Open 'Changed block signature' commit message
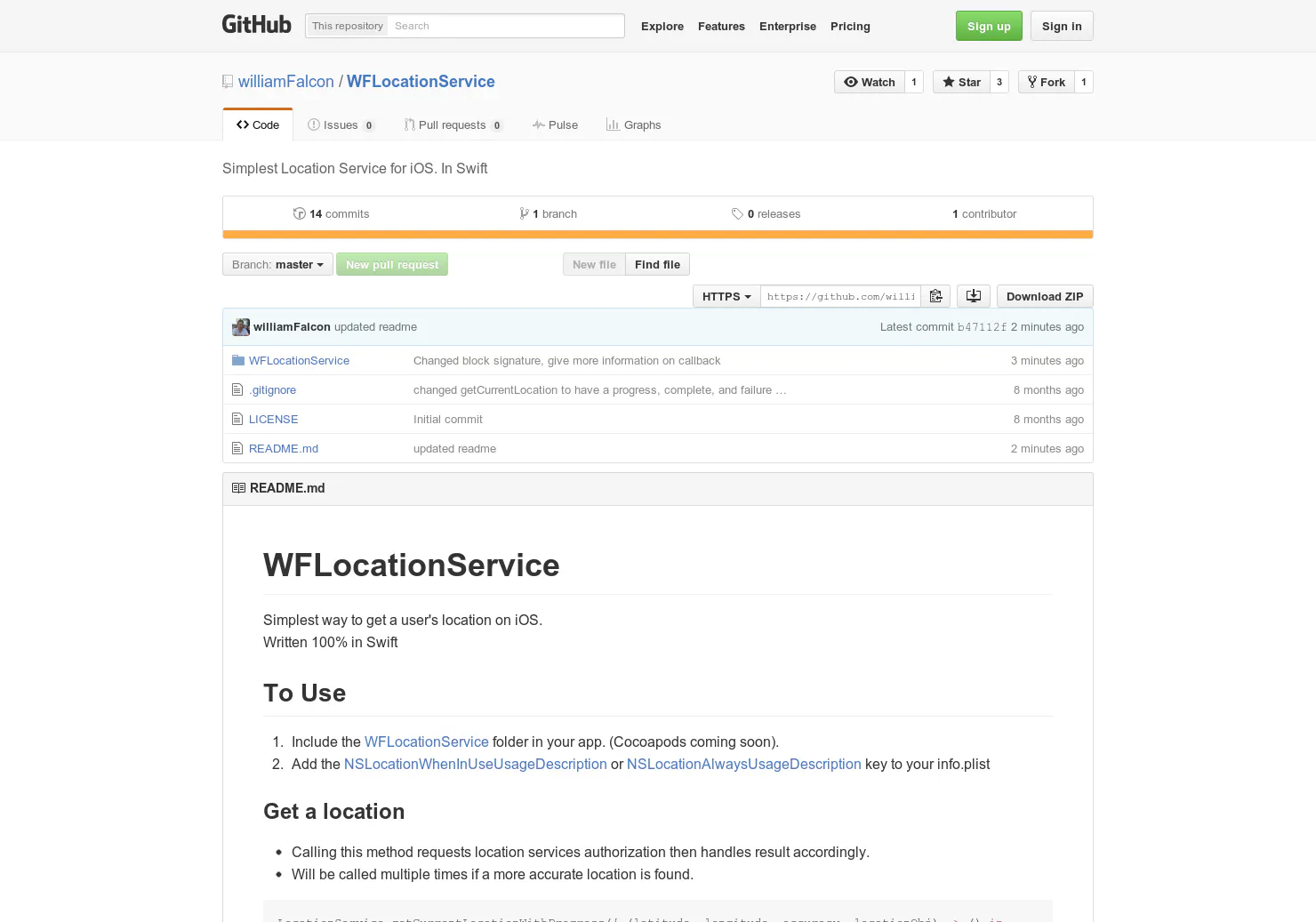Screen dimensions: 1316x922 click(x=566, y=360)
